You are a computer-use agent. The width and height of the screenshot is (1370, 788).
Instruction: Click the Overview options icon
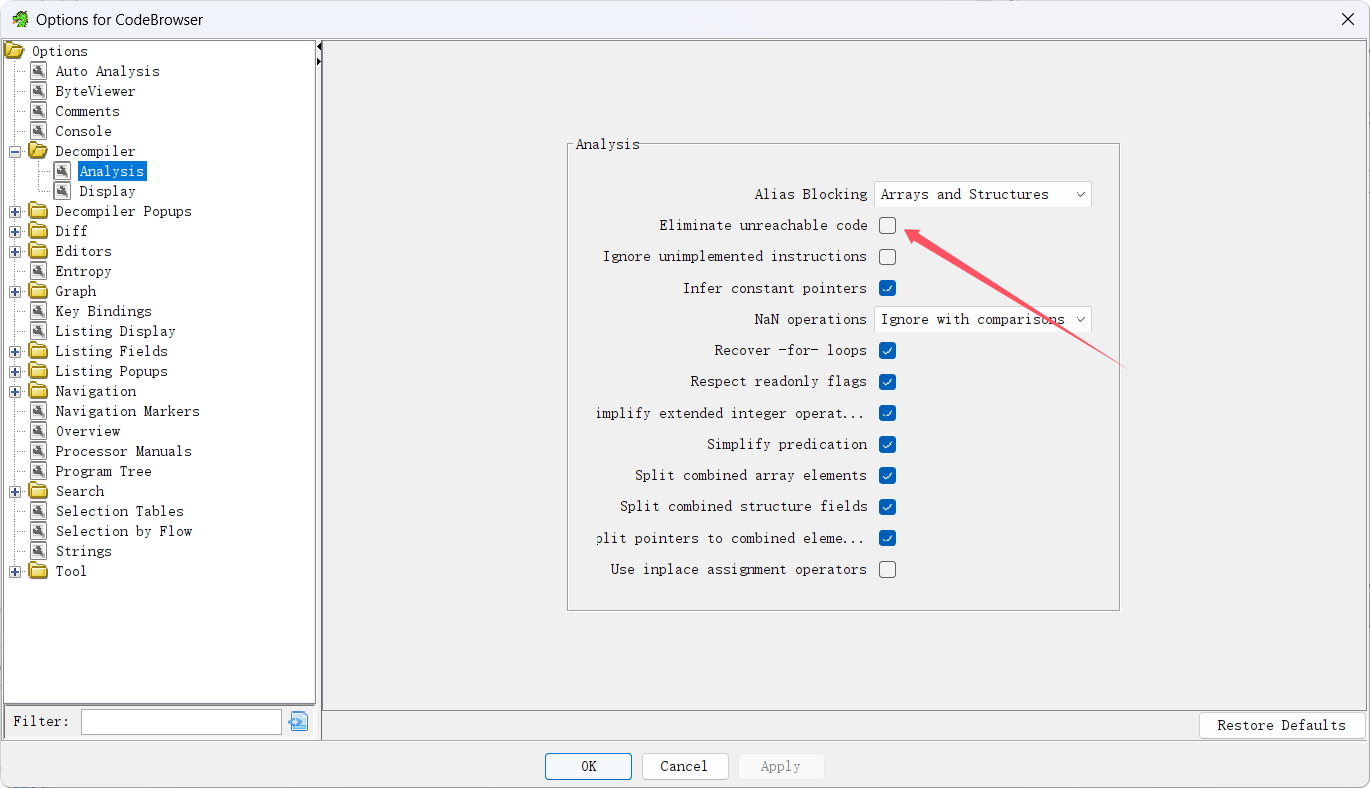point(38,431)
